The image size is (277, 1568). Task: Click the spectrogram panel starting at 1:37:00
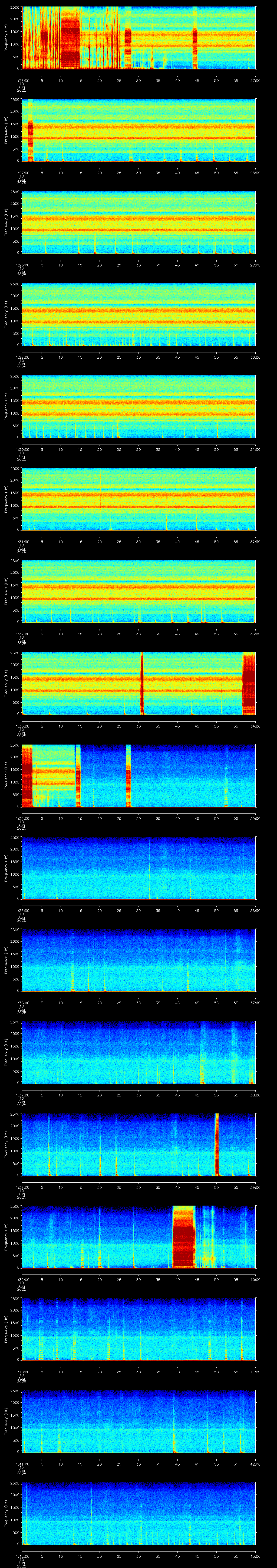(x=139, y=1052)
